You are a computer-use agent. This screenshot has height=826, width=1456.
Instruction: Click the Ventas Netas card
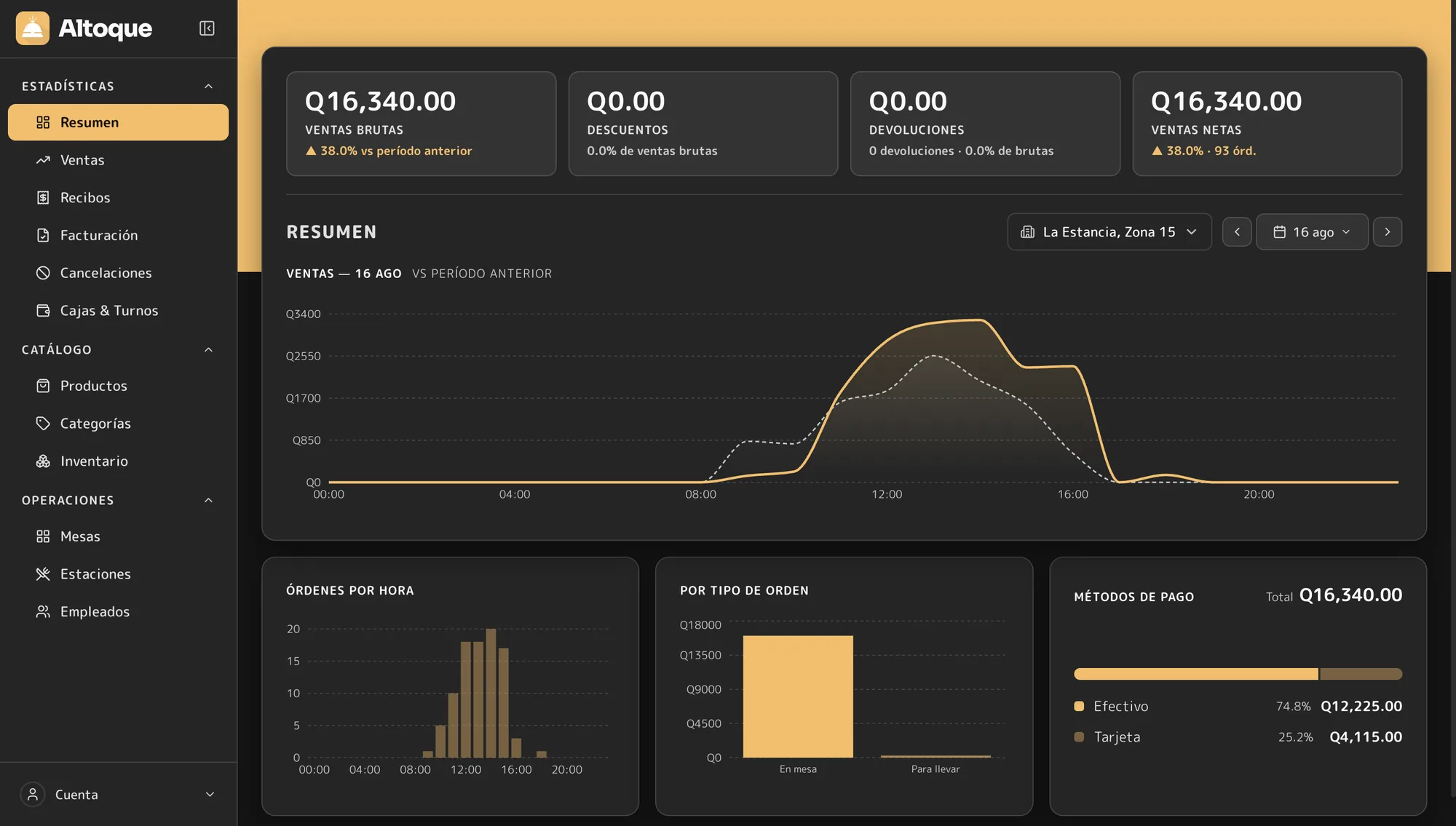[x=1267, y=124]
